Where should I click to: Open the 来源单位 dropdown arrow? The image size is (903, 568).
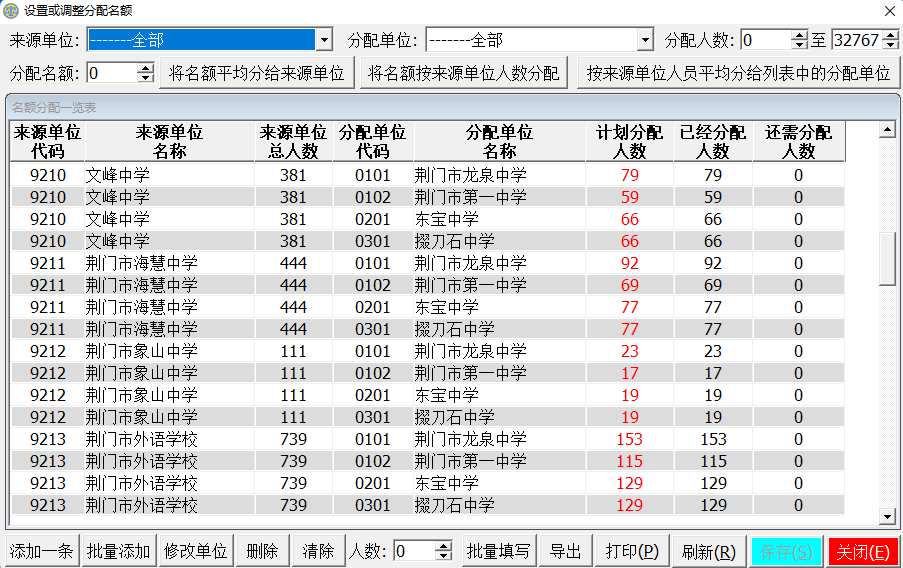pos(324,40)
